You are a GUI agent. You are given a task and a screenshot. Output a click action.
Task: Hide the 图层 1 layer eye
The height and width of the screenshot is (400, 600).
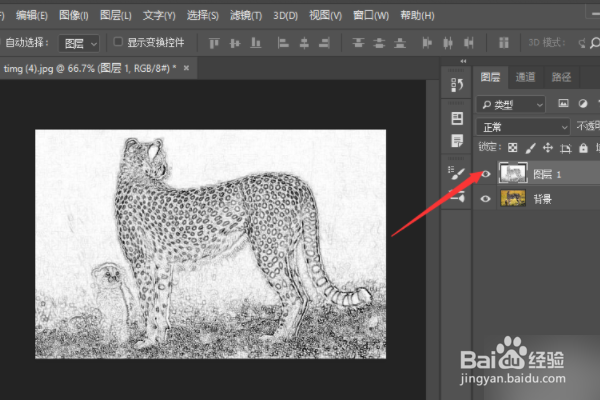tap(486, 174)
